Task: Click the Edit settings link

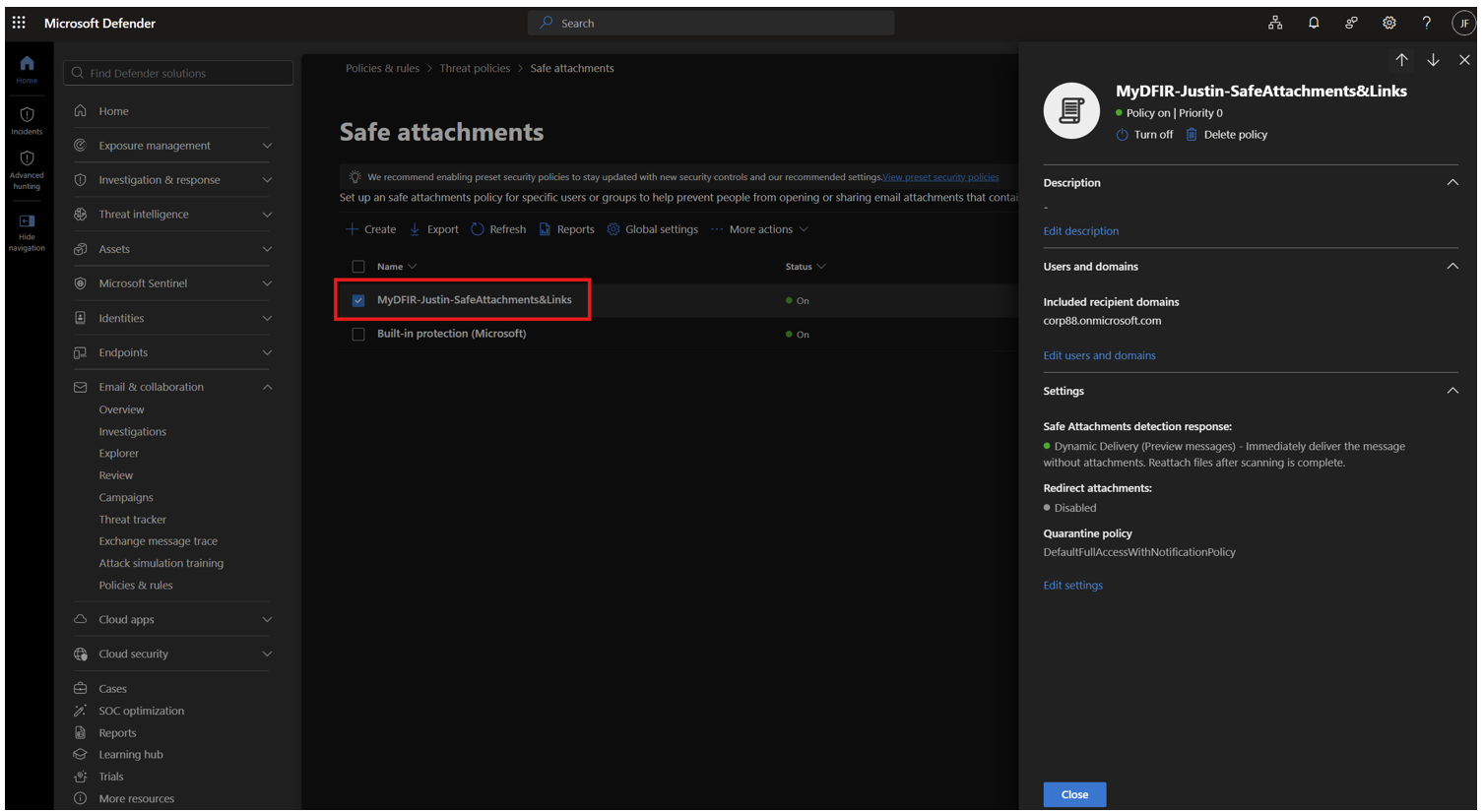Action: tap(1072, 586)
